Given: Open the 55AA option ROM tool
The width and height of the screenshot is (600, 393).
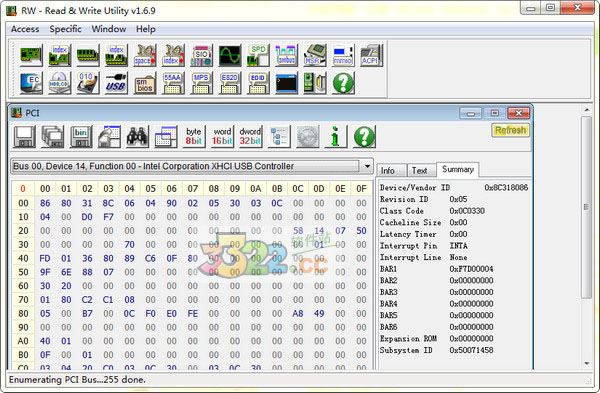Looking at the screenshot, I should [x=173, y=83].
